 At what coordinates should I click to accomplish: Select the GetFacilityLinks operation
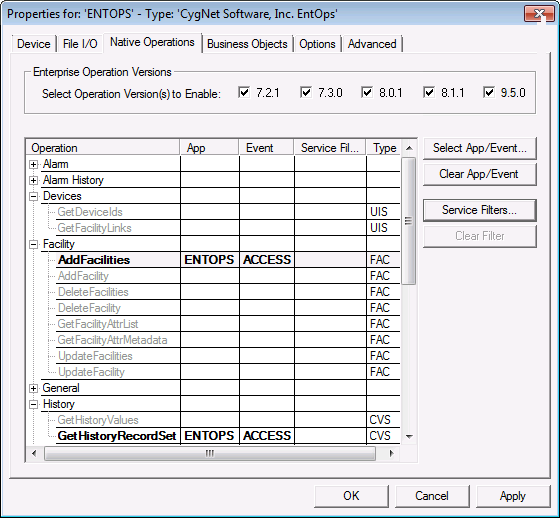pos(94,228)
